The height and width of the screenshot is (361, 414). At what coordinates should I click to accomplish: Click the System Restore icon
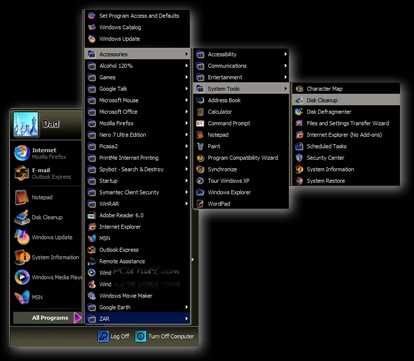coord(299,181)
